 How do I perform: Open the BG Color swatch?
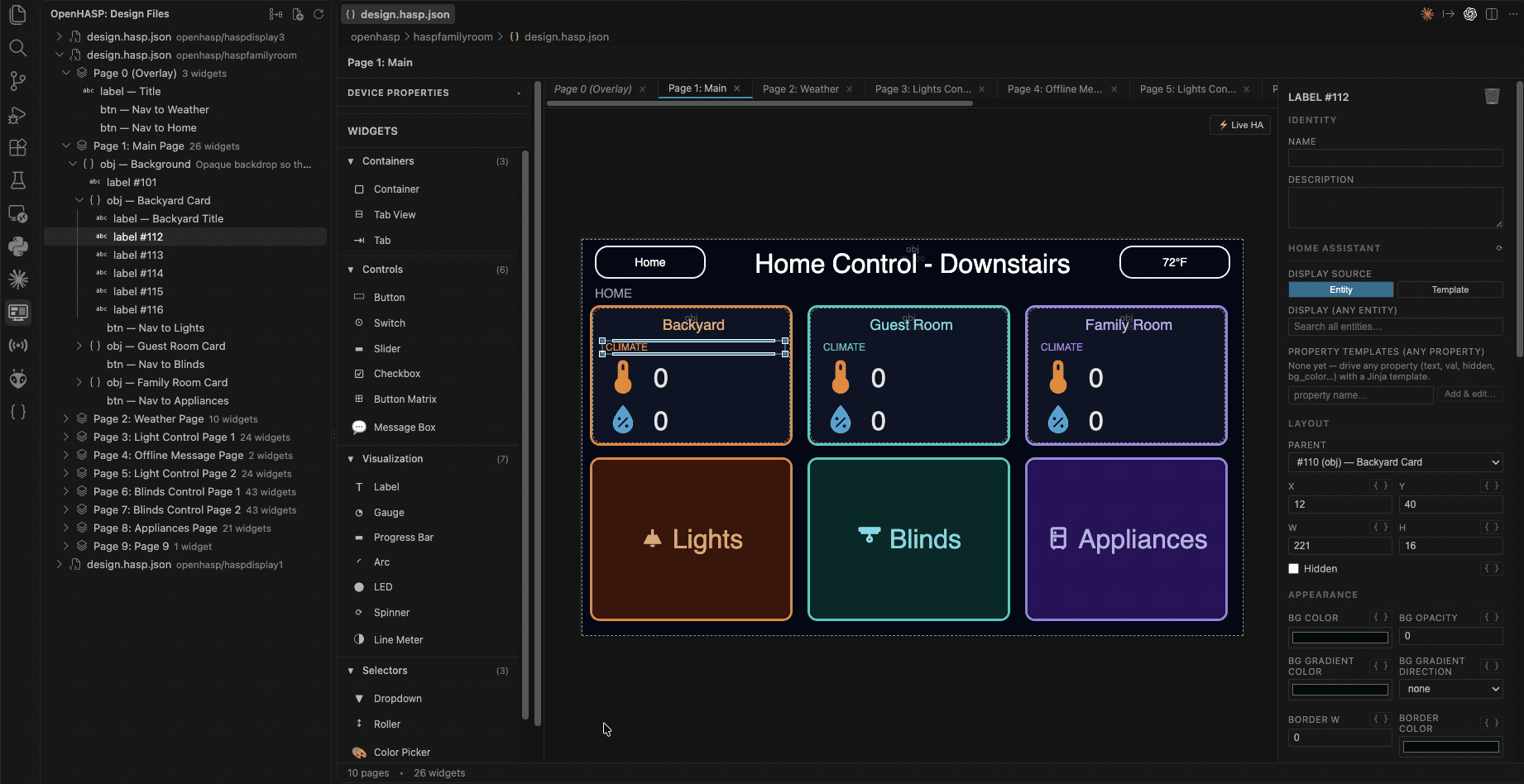click(1339, 637)
